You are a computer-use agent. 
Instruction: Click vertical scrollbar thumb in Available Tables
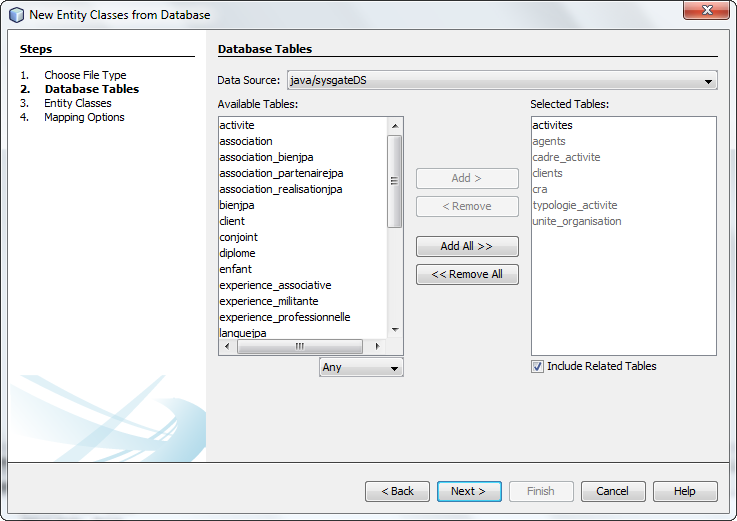(395, 181)
